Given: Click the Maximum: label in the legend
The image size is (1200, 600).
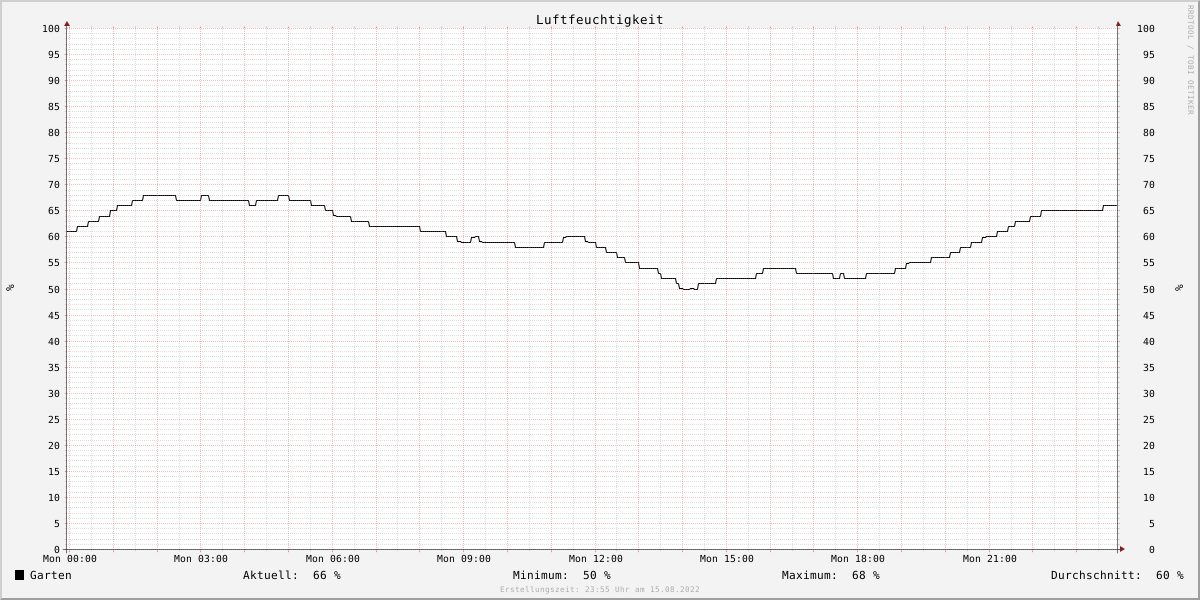Looking at the screenshot, I should (810, 575).
